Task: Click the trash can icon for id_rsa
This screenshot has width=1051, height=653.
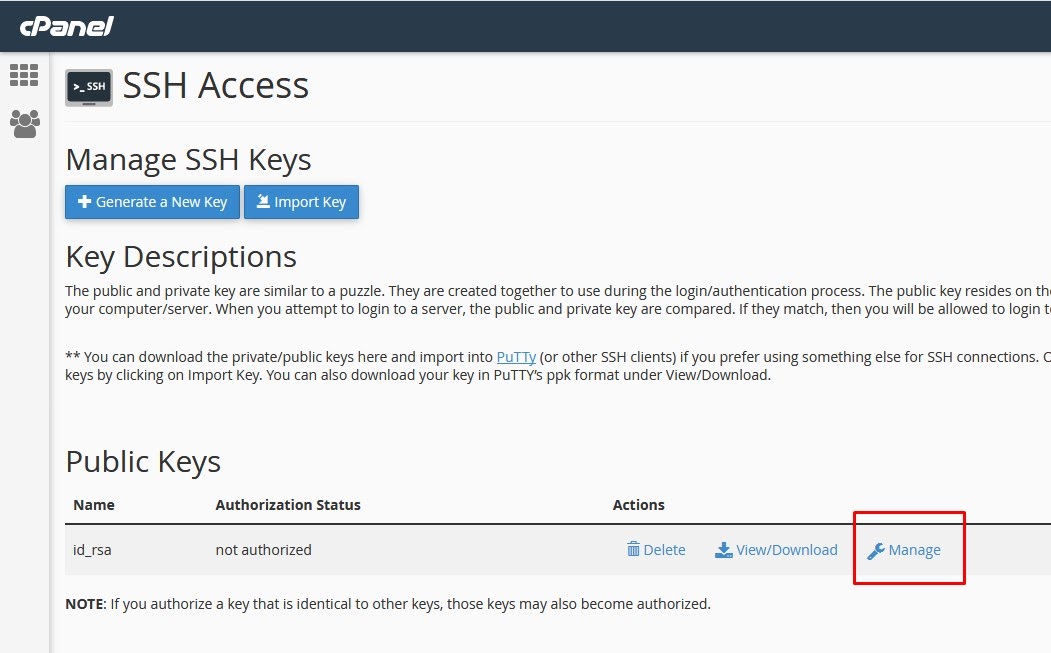Action: [x=633, y=550]
